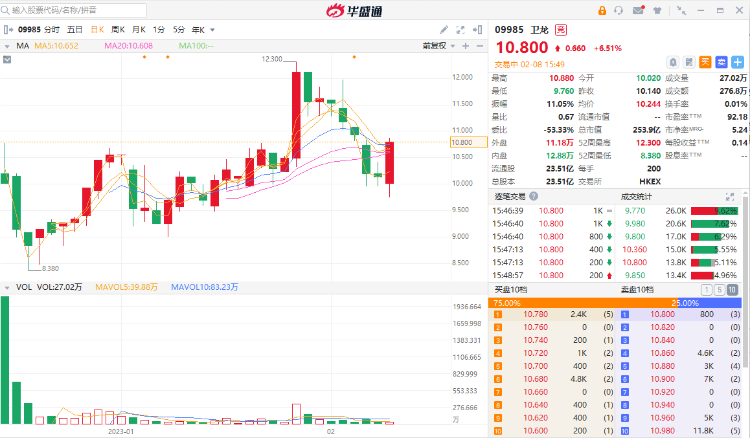The width and height of the screenshot is (750, 438).
Task: Click the stock code search input field
Action: (x=74, y=10)
